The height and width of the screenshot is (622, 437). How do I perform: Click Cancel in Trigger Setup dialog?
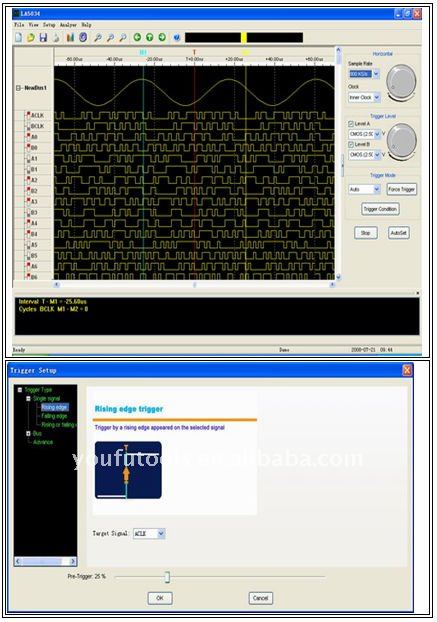(261, 598)
